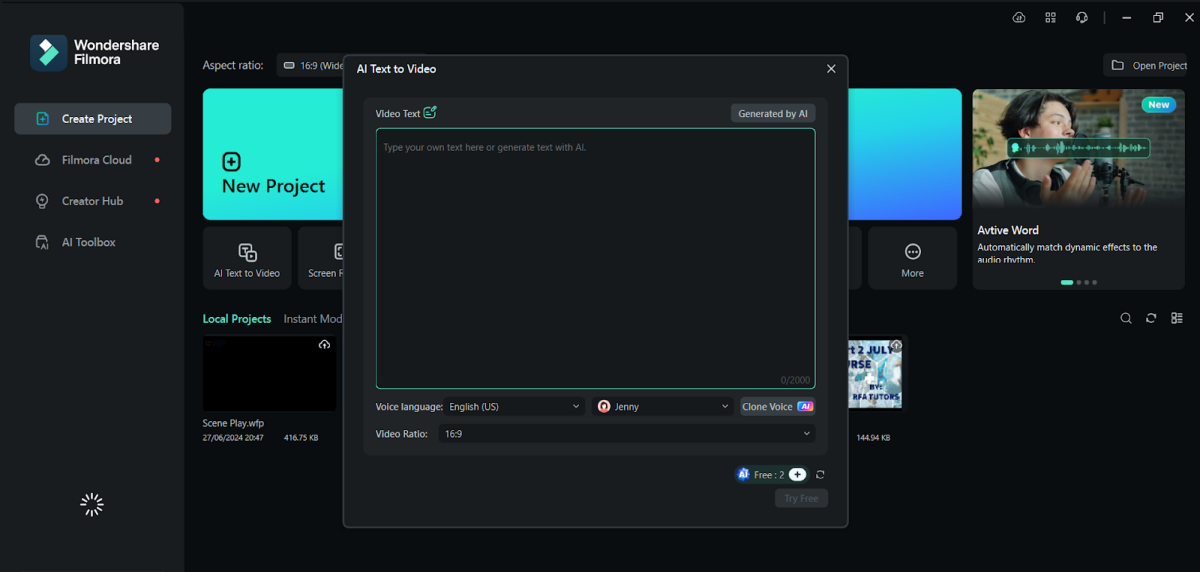Open the Jenny voice selection dropdown
The width and height of the screenshot is (1200, 572).
tap(664, 407)
